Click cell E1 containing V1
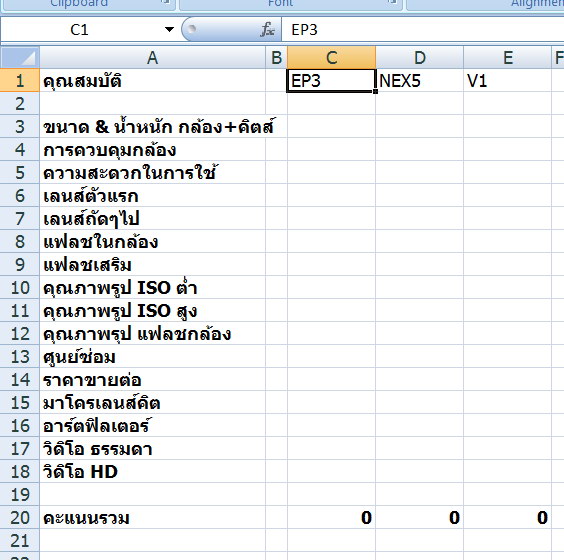Viewport: 564px width, 560px height. (x=508, y=81)
